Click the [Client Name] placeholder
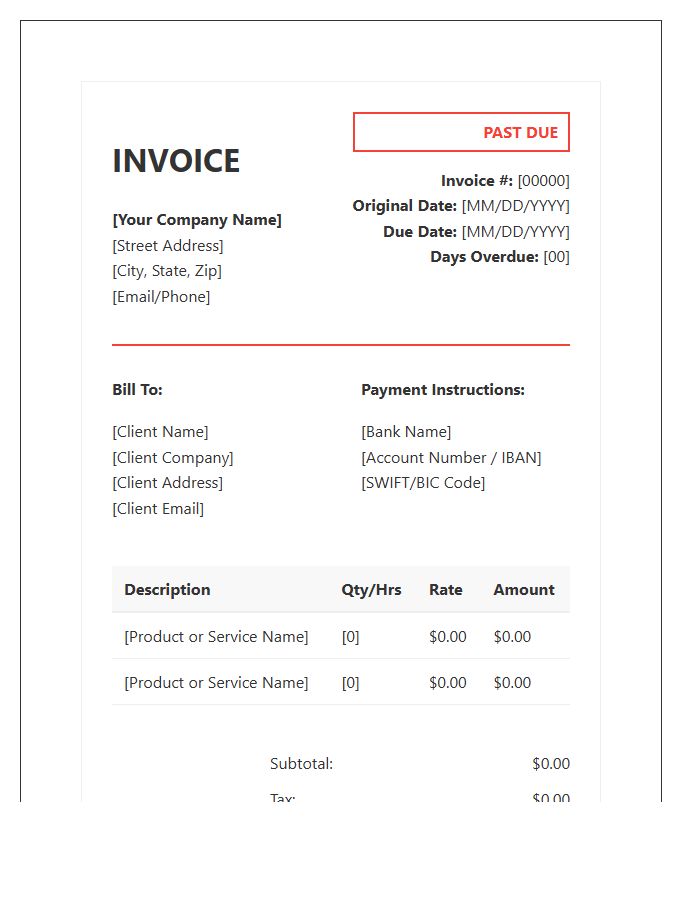 click(160, 432)
